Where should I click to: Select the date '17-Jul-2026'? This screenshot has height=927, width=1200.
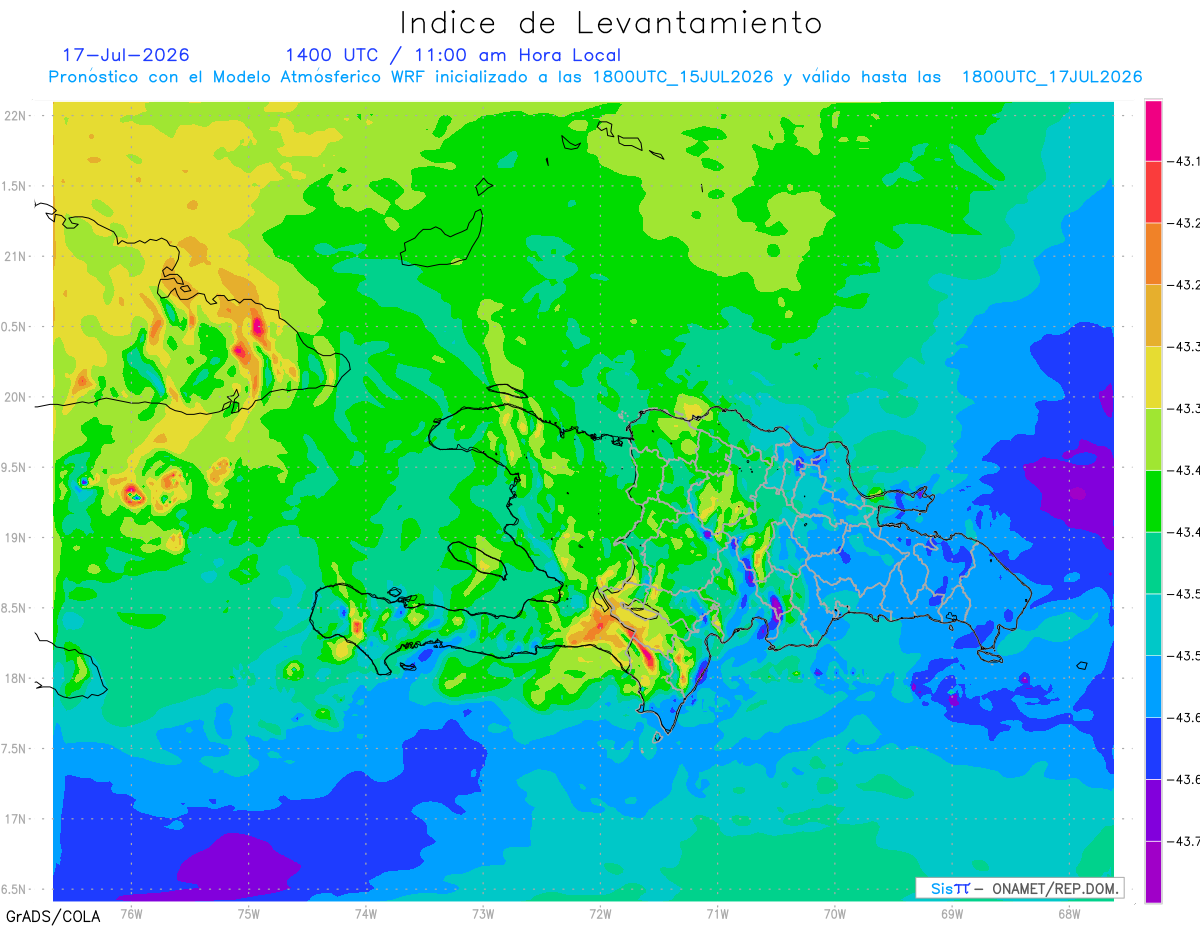click(x=125, y=56)
